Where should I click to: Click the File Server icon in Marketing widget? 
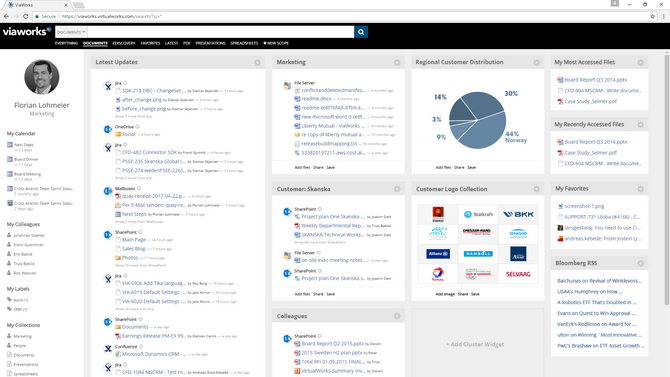[287, 85]
